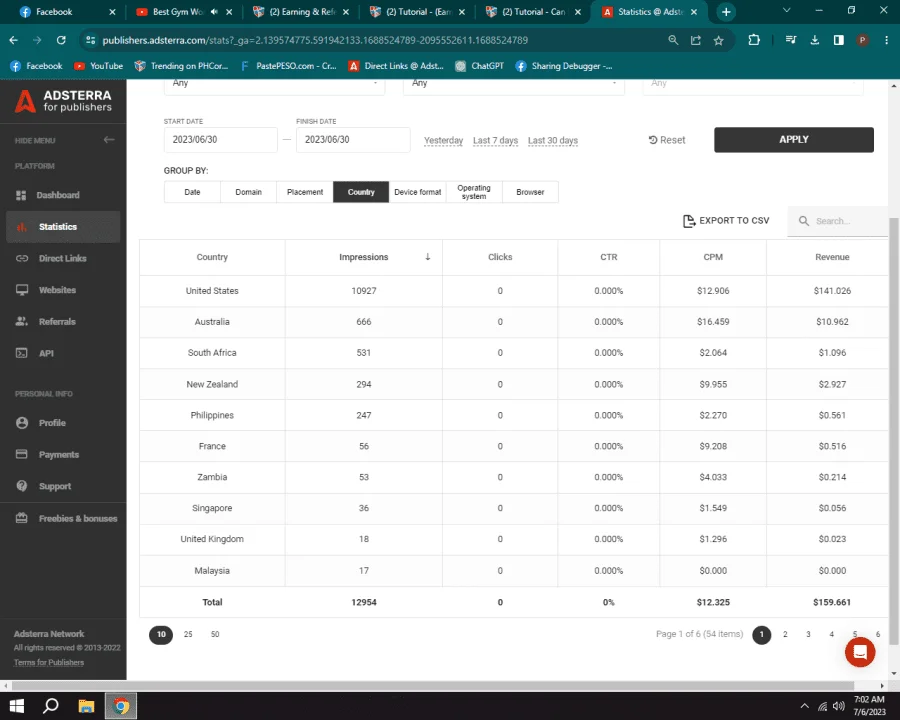Group statistics by Device format
Viewport: 900px width, 720px height.
(x=417, y=192)
